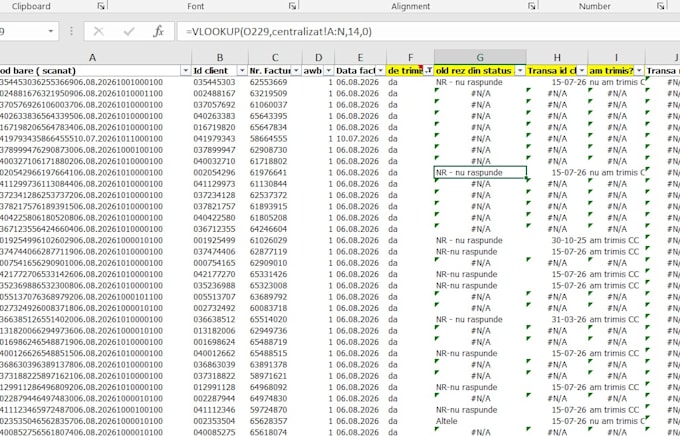Open Insert Function fx dialog
The height and width of the screenshot is (436, 680).
click(x=159, y=31)
